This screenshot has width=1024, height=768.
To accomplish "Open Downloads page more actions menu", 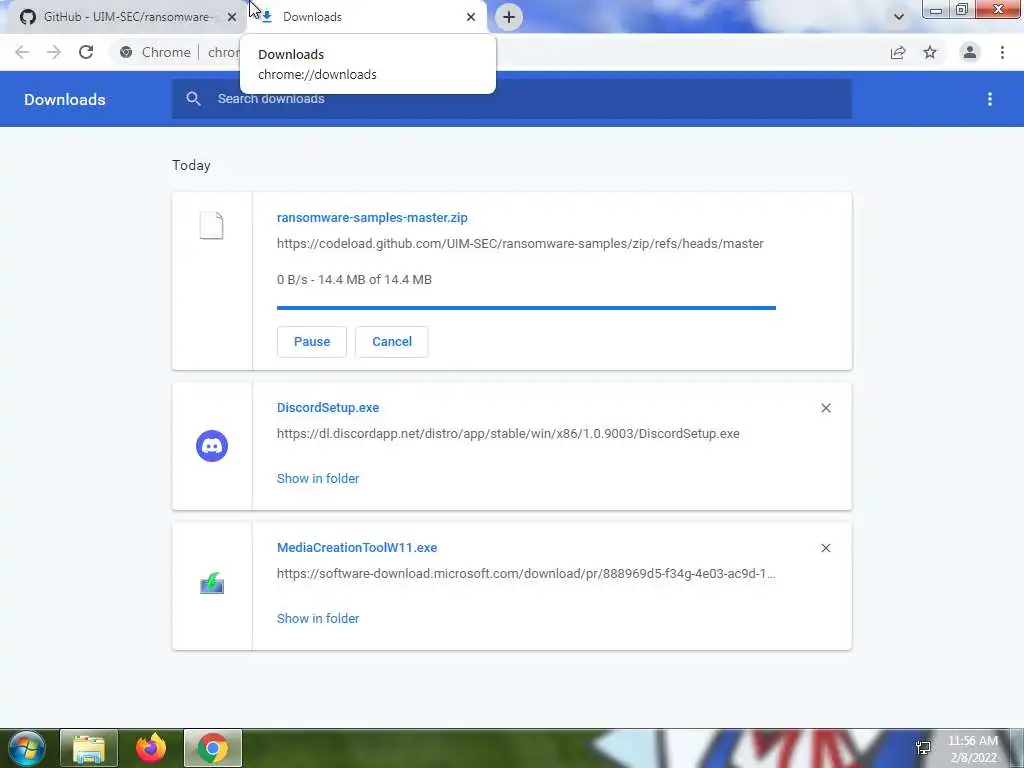I will (x=990, y=99).
